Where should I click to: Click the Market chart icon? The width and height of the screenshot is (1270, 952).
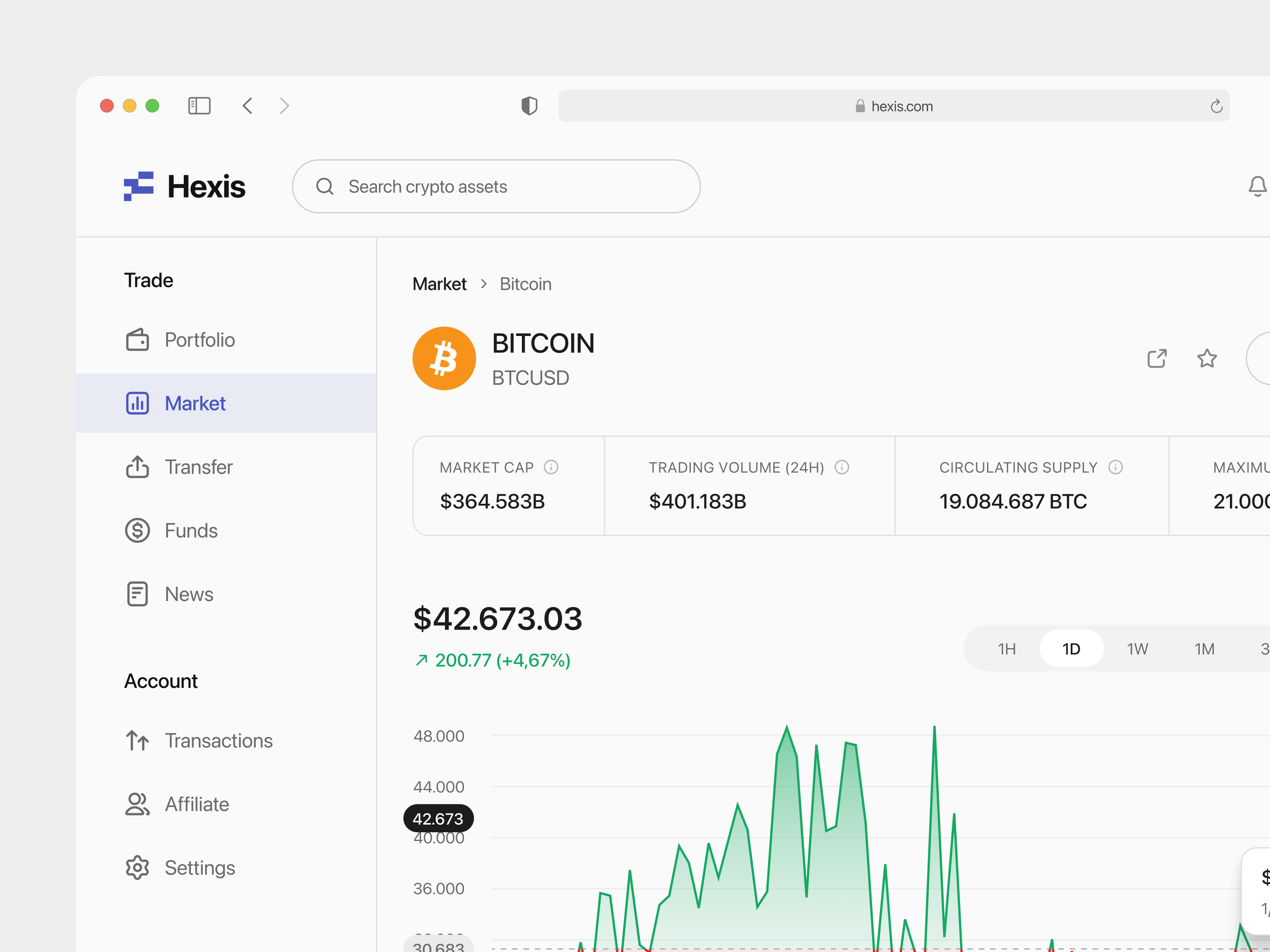pos(137,403)
